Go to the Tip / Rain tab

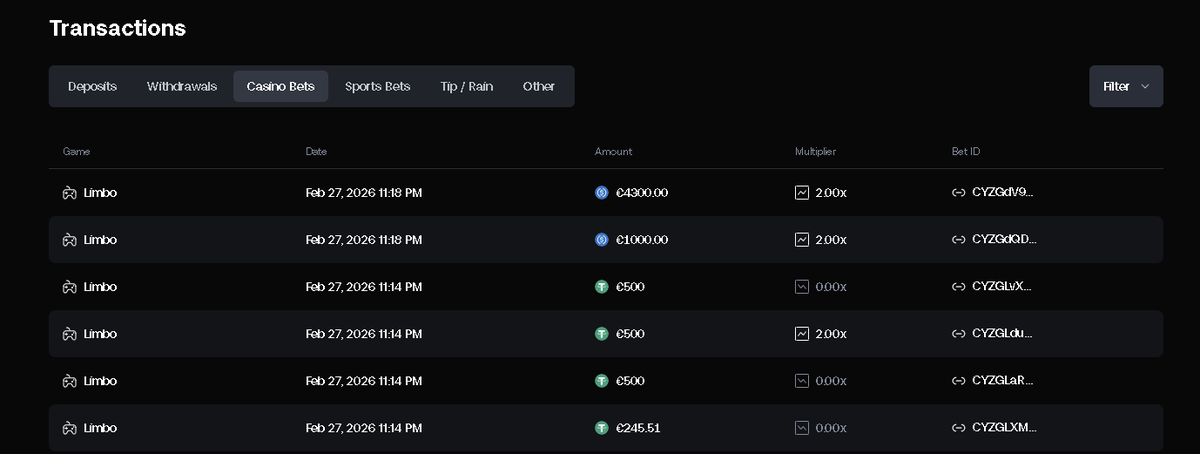pos(467,87)
